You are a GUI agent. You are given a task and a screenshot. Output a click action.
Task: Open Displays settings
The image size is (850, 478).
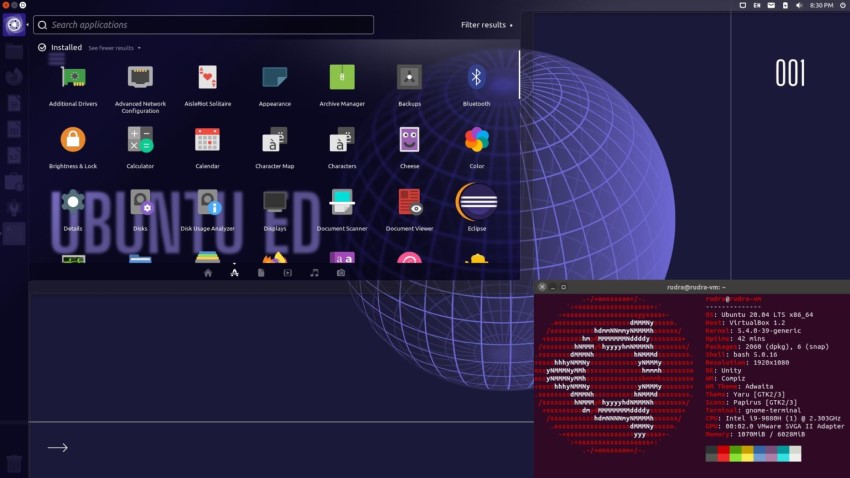pyautogui.click(x=275, y=202)
